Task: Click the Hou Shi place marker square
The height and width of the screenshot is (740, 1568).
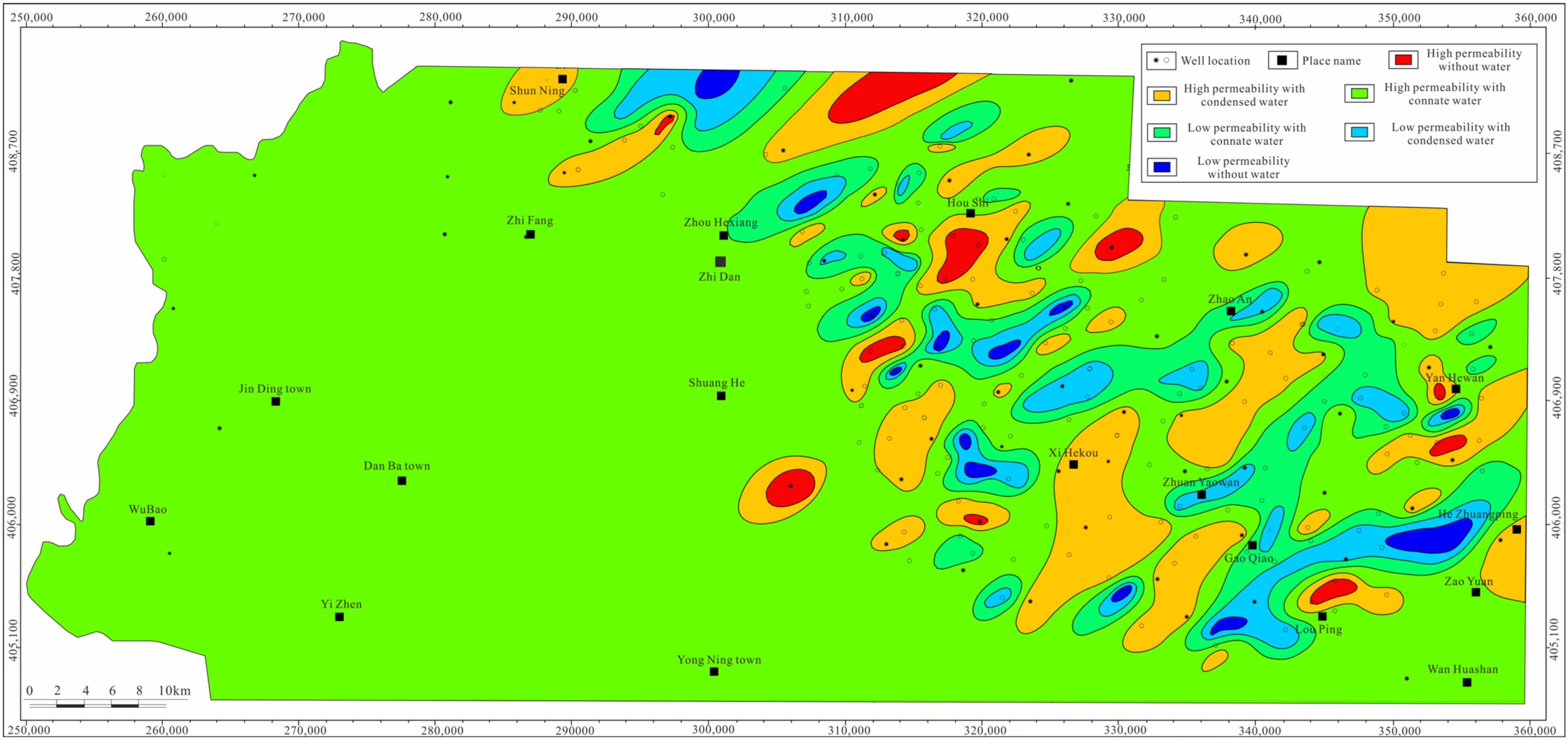Action: click(x=970, y=213)
